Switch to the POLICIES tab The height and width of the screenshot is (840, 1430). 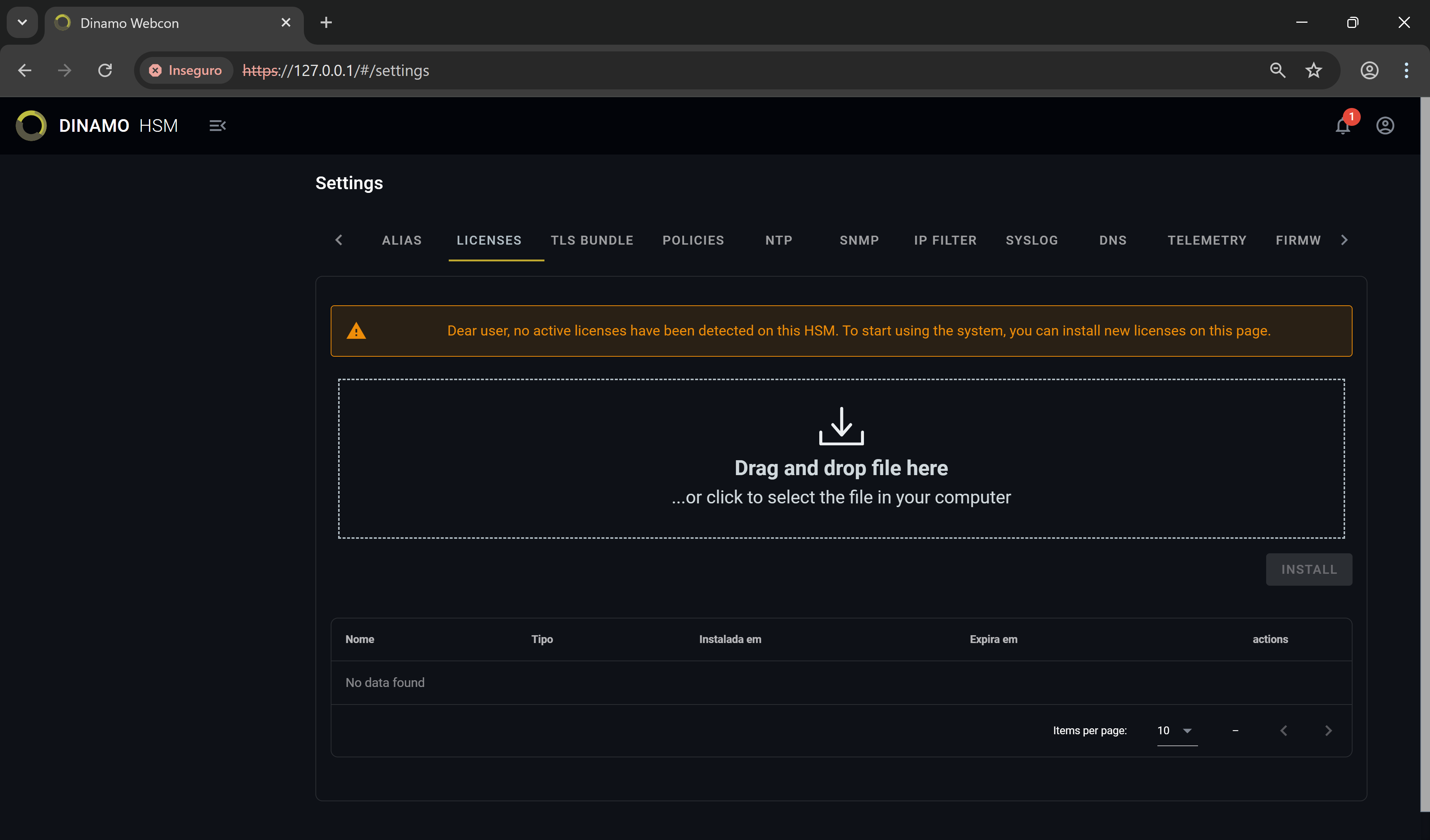[693, 240]
